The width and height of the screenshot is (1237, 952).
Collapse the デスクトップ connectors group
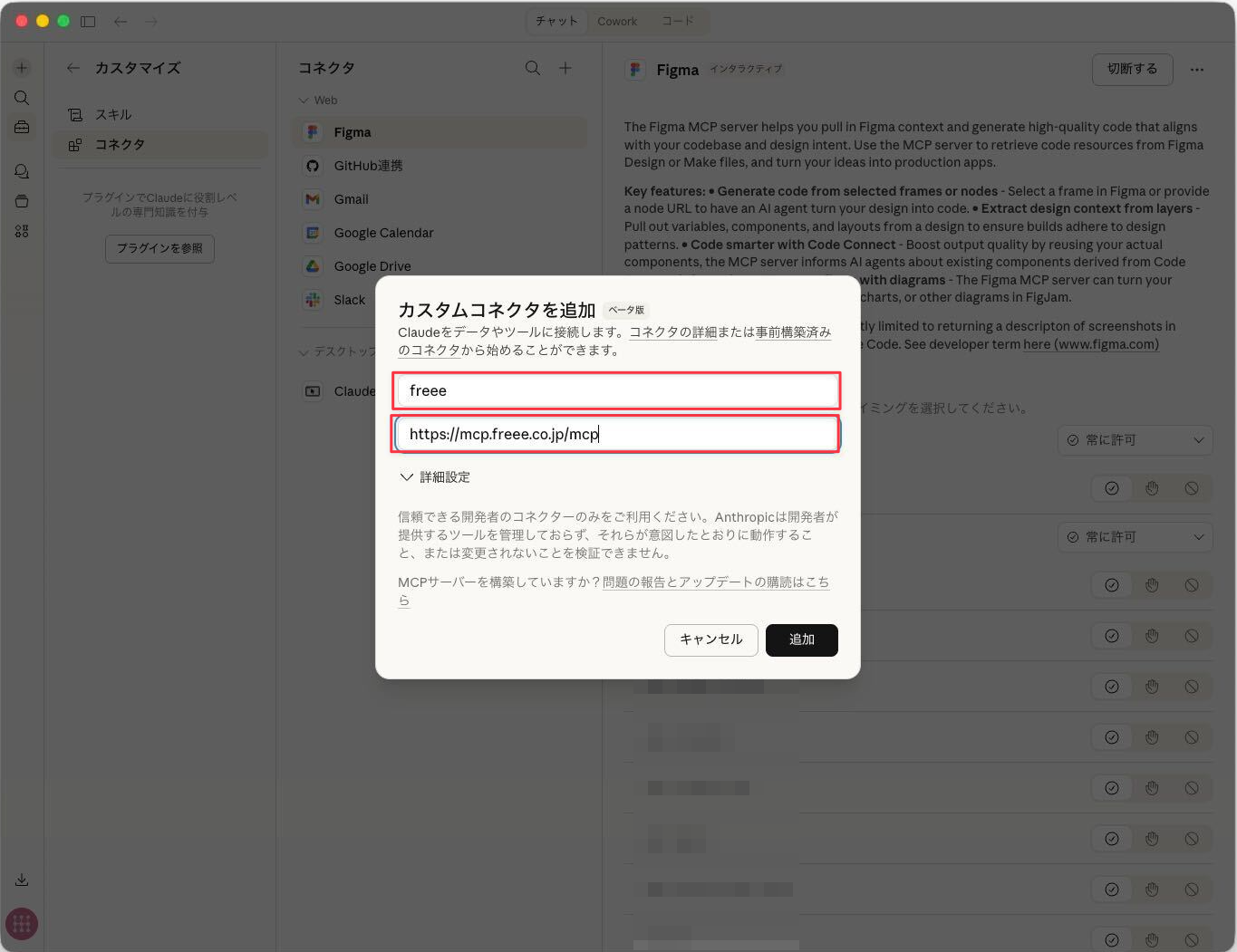click(337, 351)
